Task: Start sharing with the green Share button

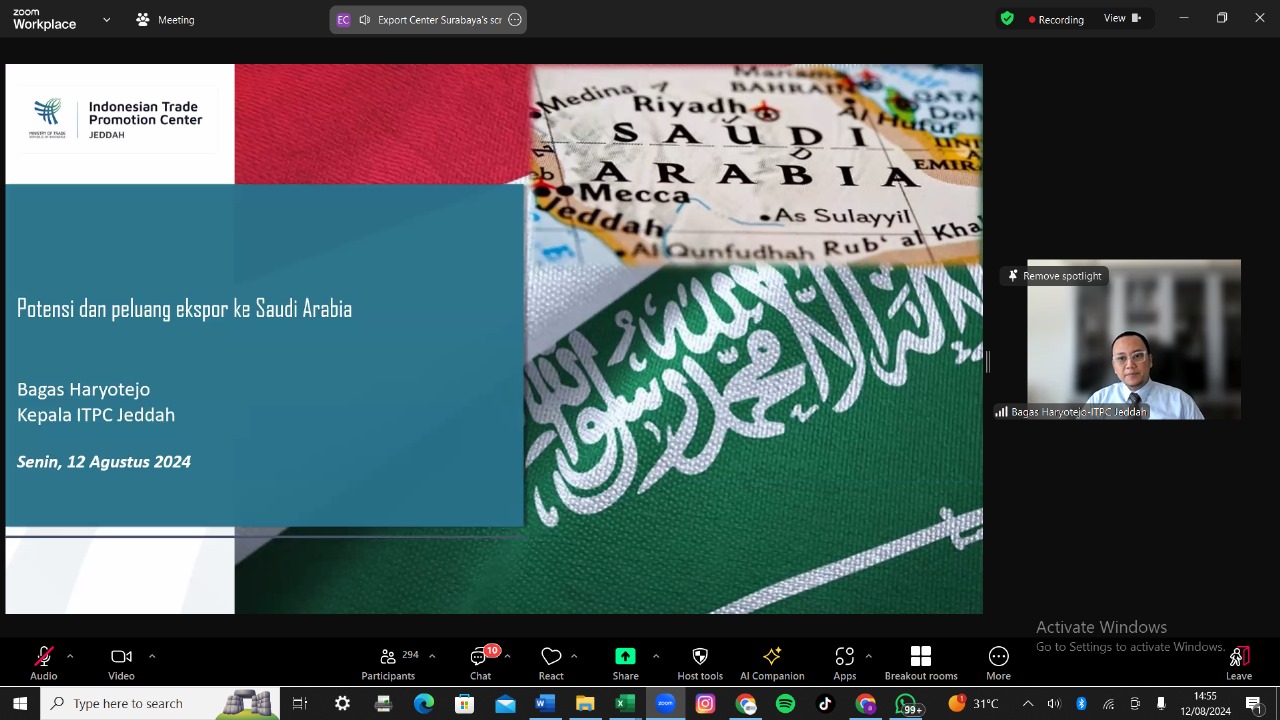Action: tap(625, 663)
